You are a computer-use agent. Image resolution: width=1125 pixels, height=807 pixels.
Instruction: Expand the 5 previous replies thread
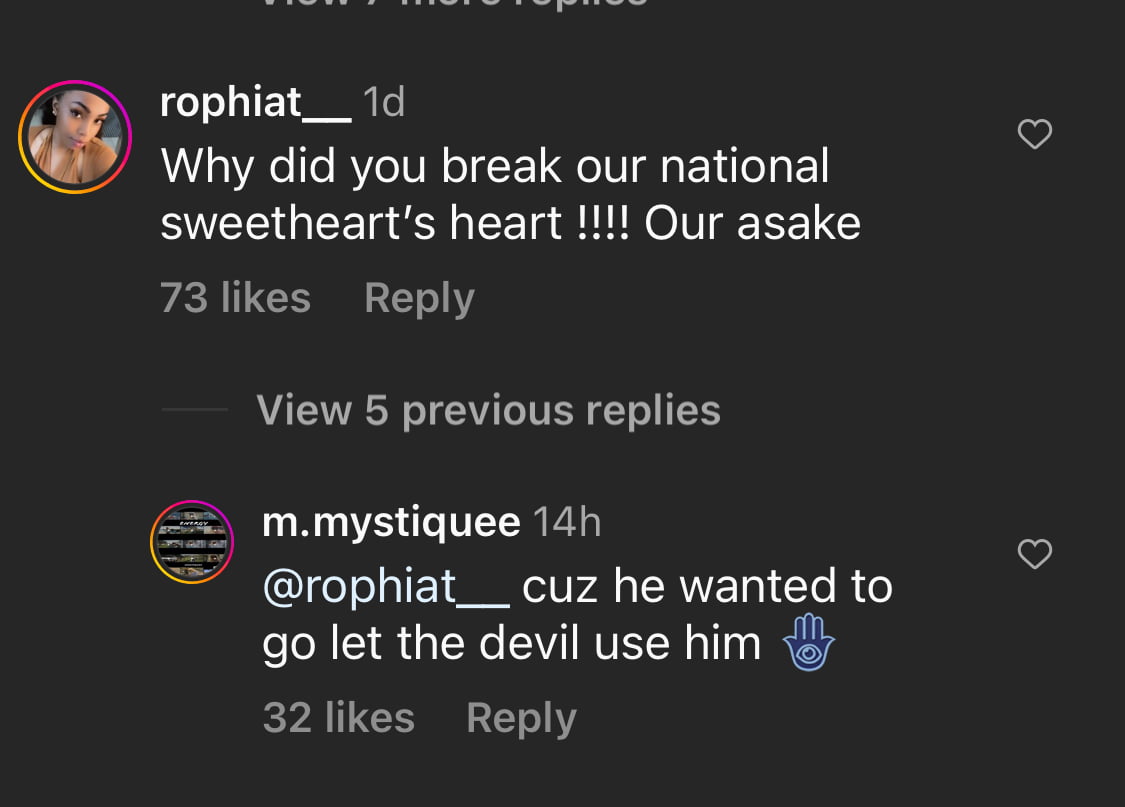487,410
